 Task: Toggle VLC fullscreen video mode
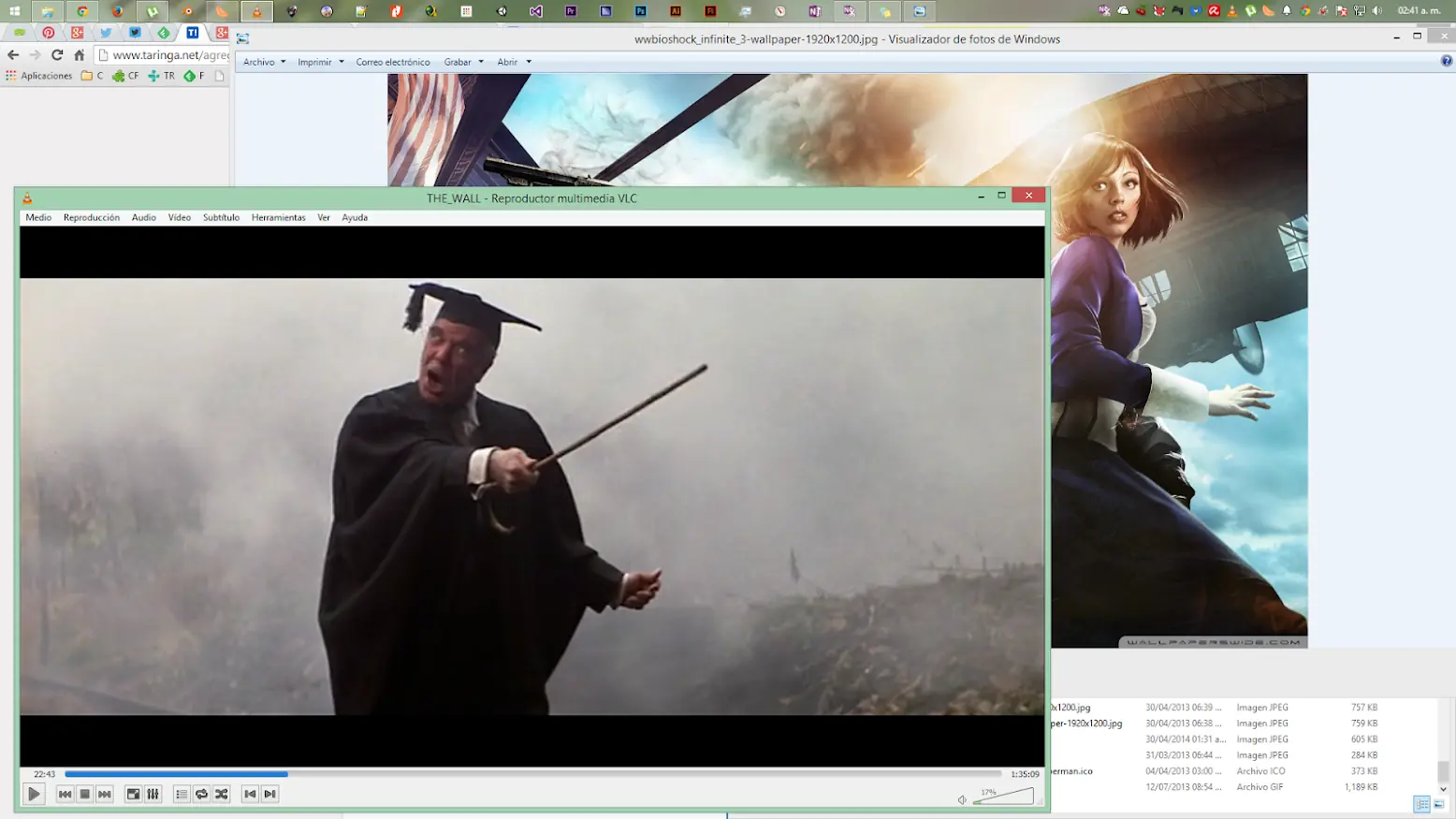point(133,794)
